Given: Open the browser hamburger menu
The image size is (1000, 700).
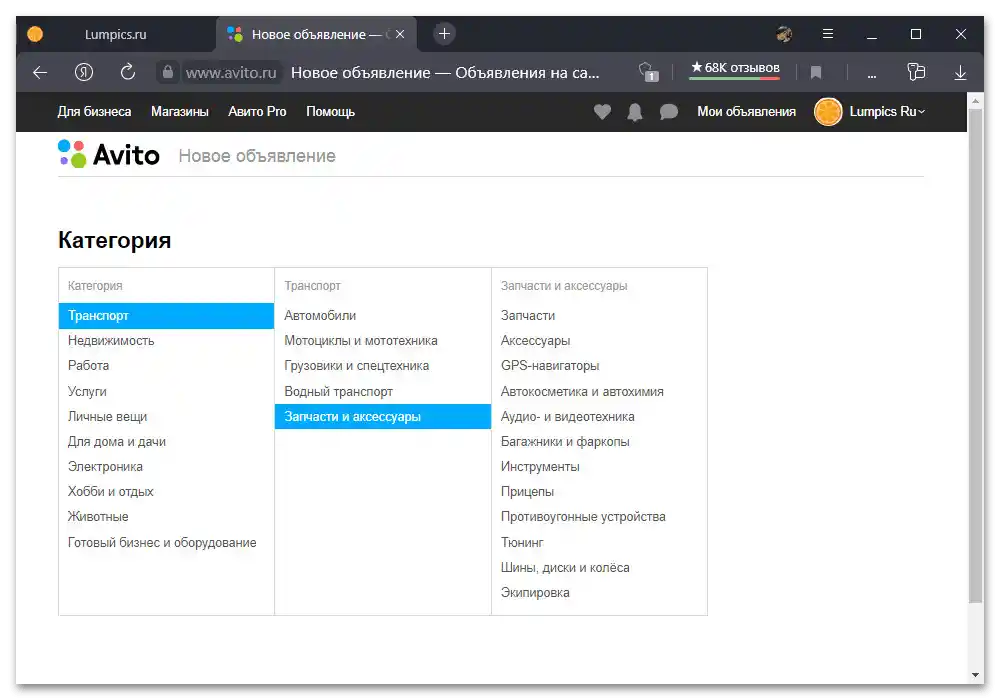Looking at the screenshot, I should pyautogui.click(x=828, y=34).
